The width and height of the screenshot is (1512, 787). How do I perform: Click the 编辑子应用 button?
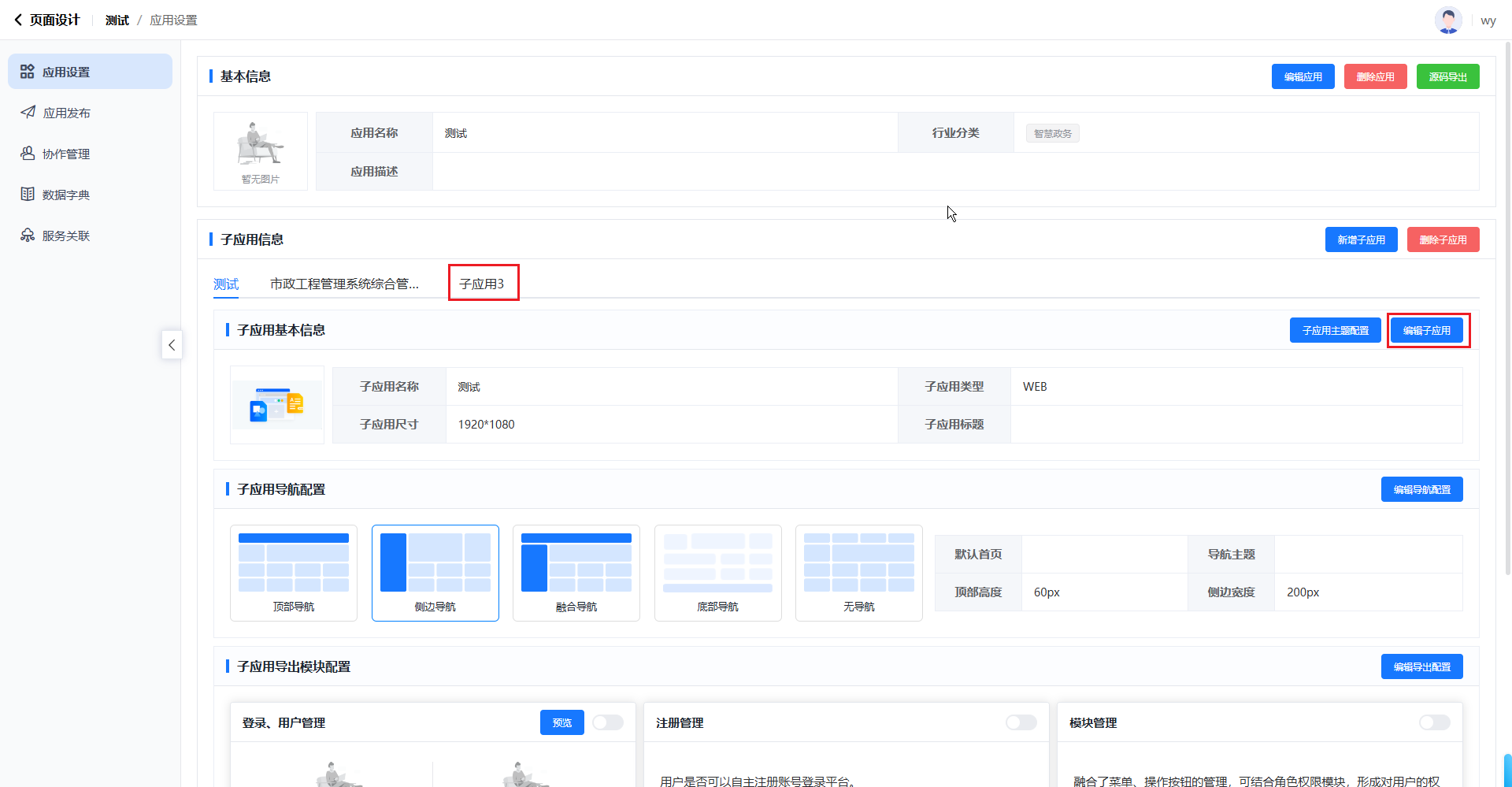click(1426, 330)
